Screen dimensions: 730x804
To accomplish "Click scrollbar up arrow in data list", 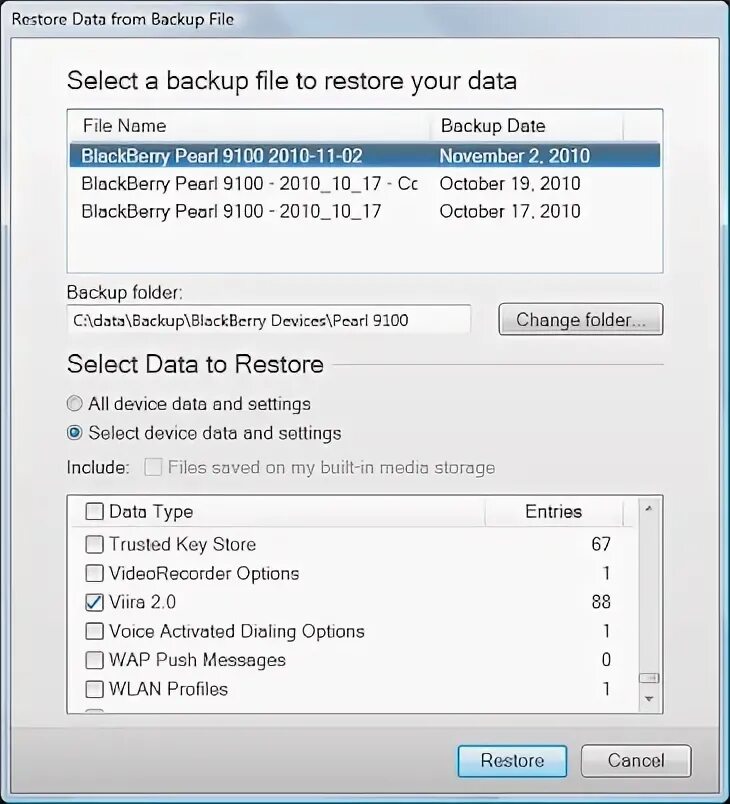I will [x=648, y=509].
